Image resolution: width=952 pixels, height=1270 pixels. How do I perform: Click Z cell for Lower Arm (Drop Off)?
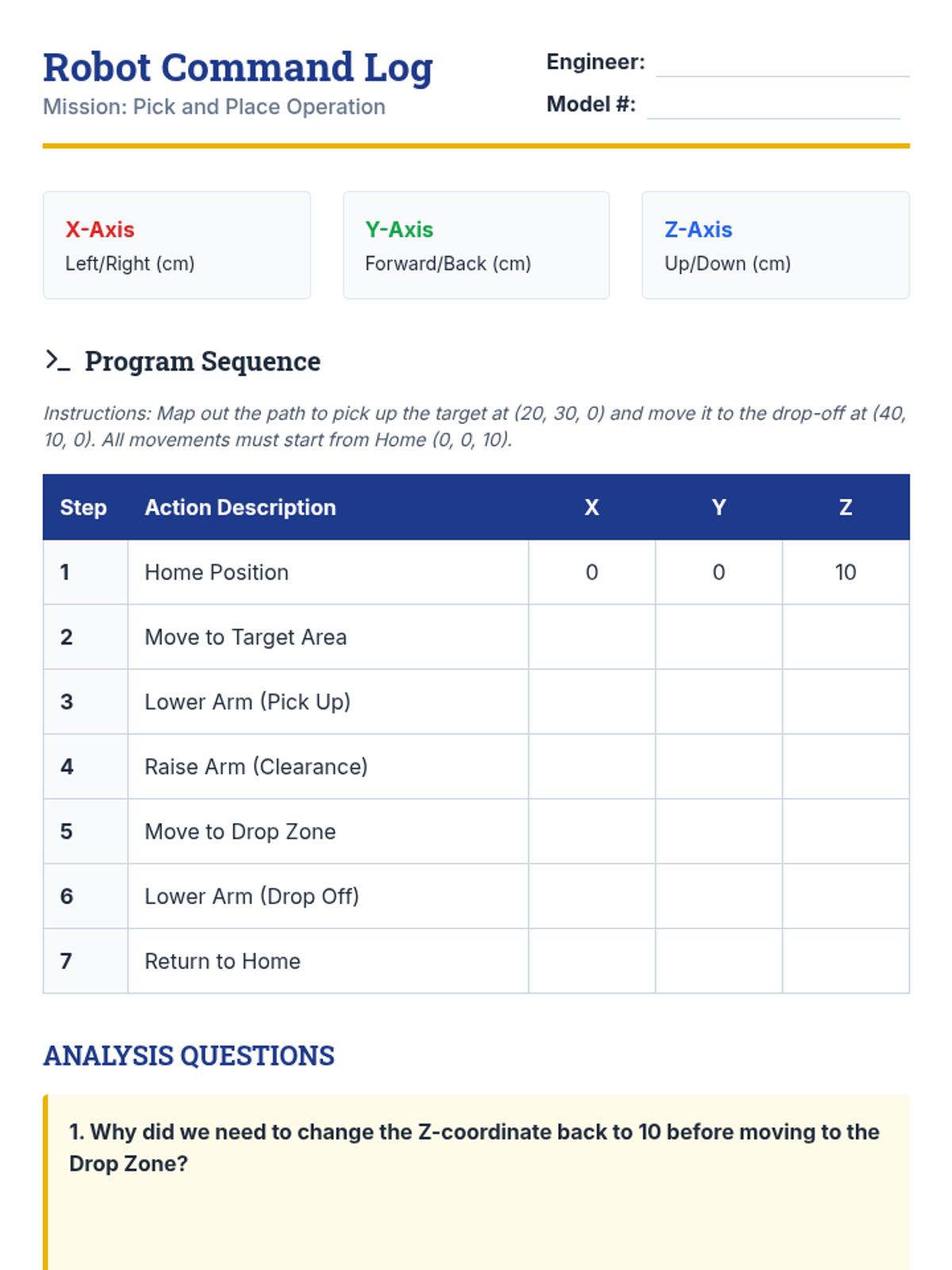846,896
